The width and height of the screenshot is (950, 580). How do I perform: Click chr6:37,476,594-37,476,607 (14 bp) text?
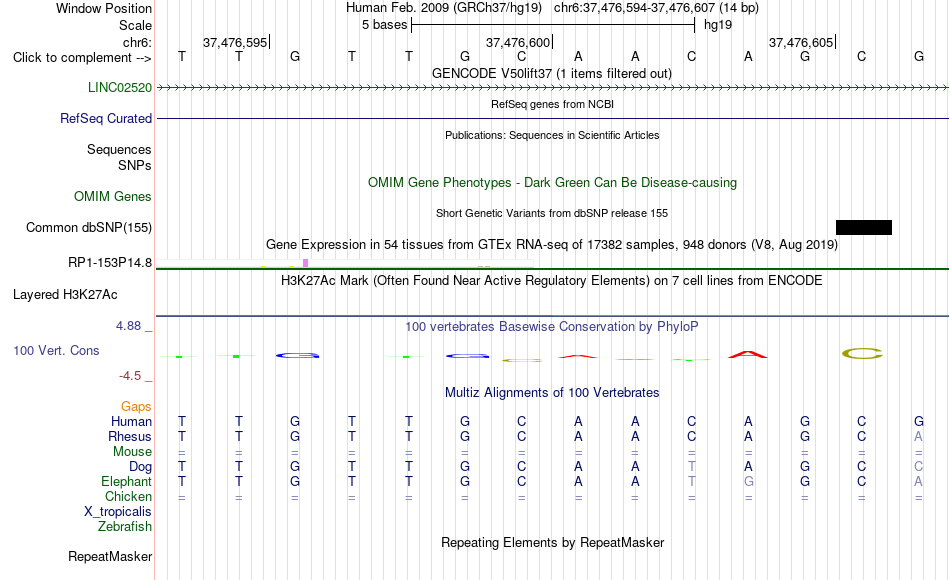coord(656,8)
